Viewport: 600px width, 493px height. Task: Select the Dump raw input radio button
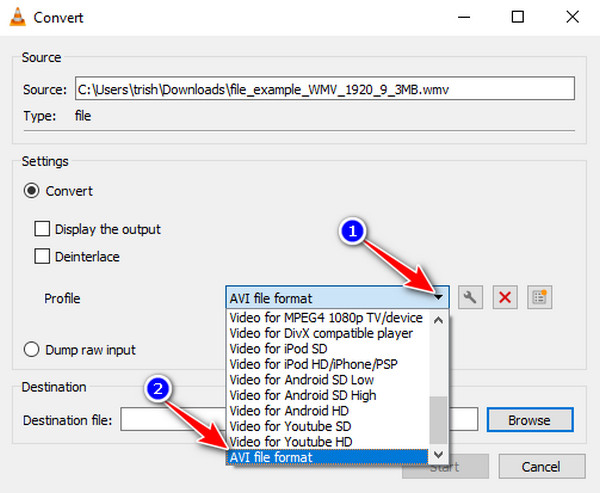31,349
